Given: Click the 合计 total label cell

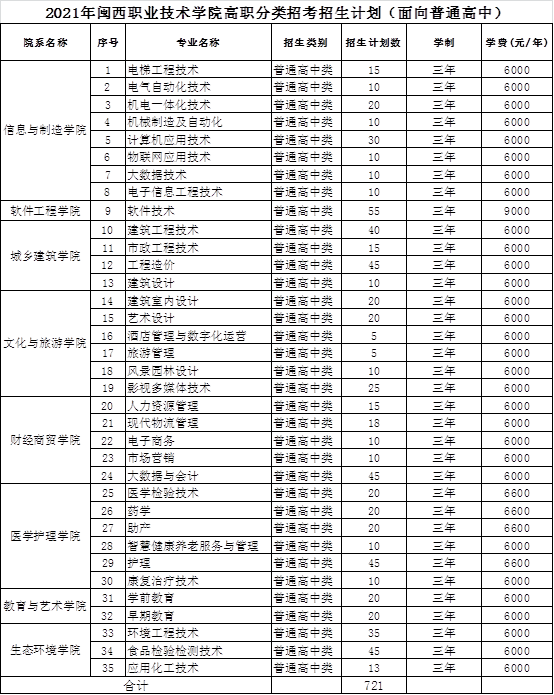Looking at the screenshot, I should click(x=136, y=685).
